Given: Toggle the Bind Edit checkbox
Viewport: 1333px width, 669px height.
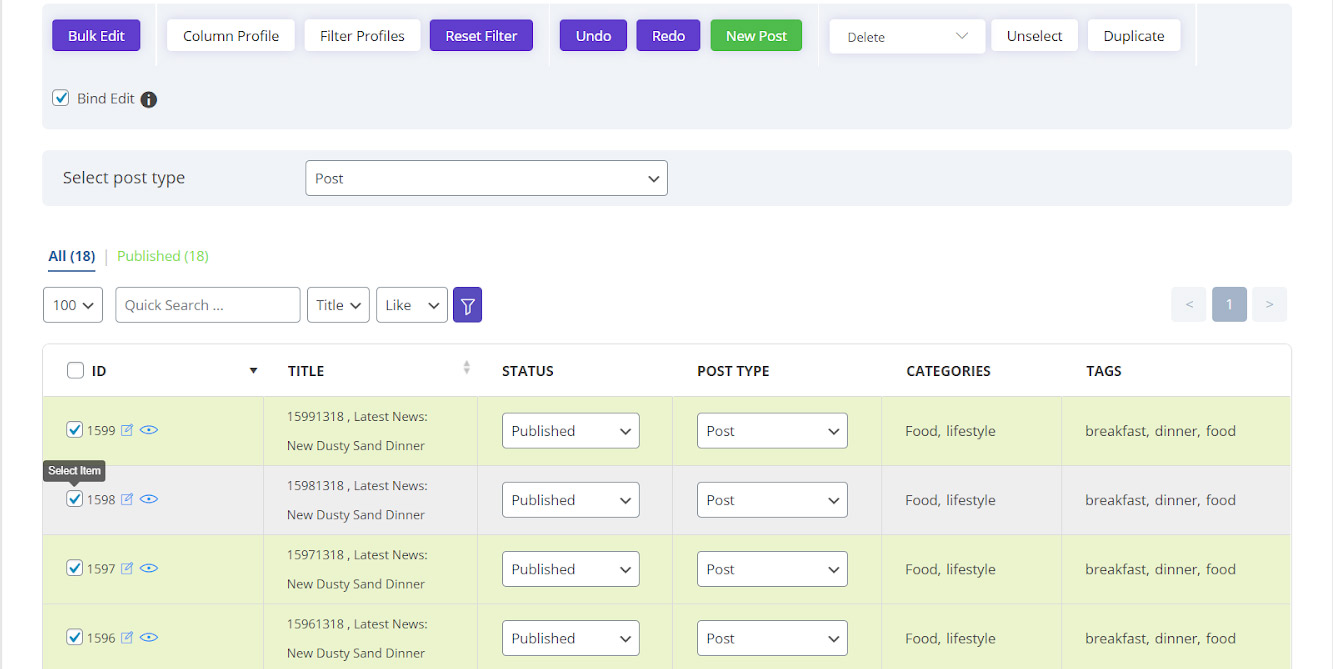Looking at the screenshot, I should click(x=61, y=98).
